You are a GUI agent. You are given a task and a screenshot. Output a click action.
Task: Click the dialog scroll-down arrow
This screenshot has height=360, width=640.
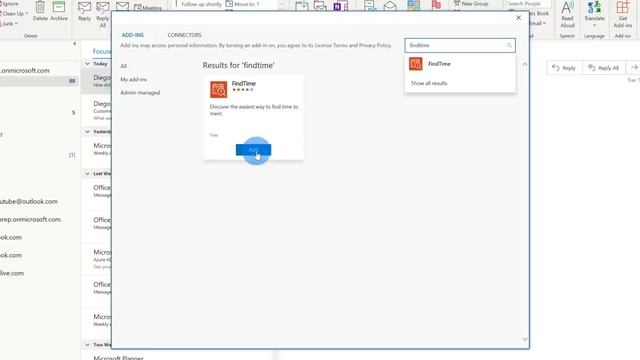pyautogui.click(x=524, y=339)
